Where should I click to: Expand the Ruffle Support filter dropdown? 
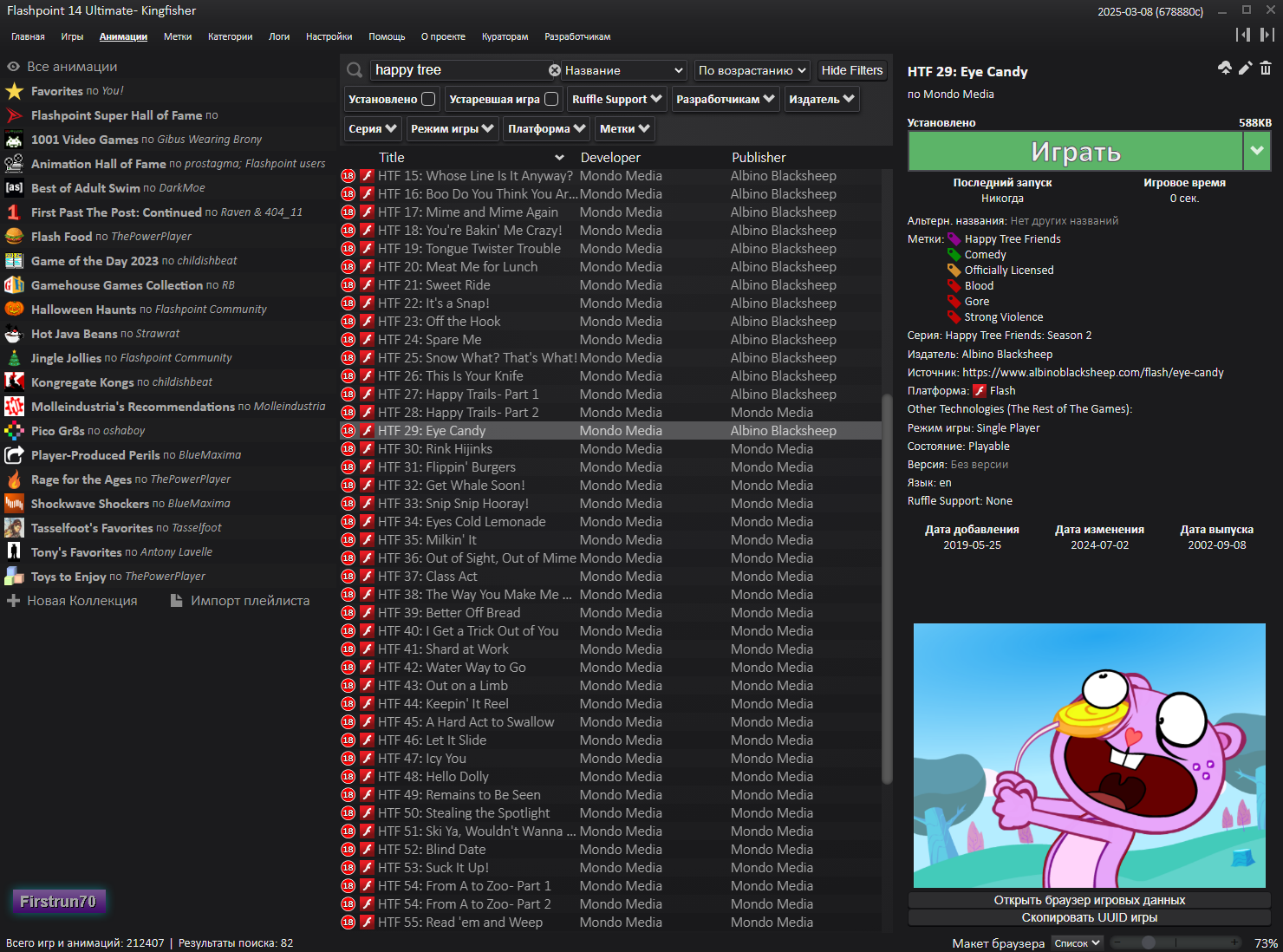[616, 99]
